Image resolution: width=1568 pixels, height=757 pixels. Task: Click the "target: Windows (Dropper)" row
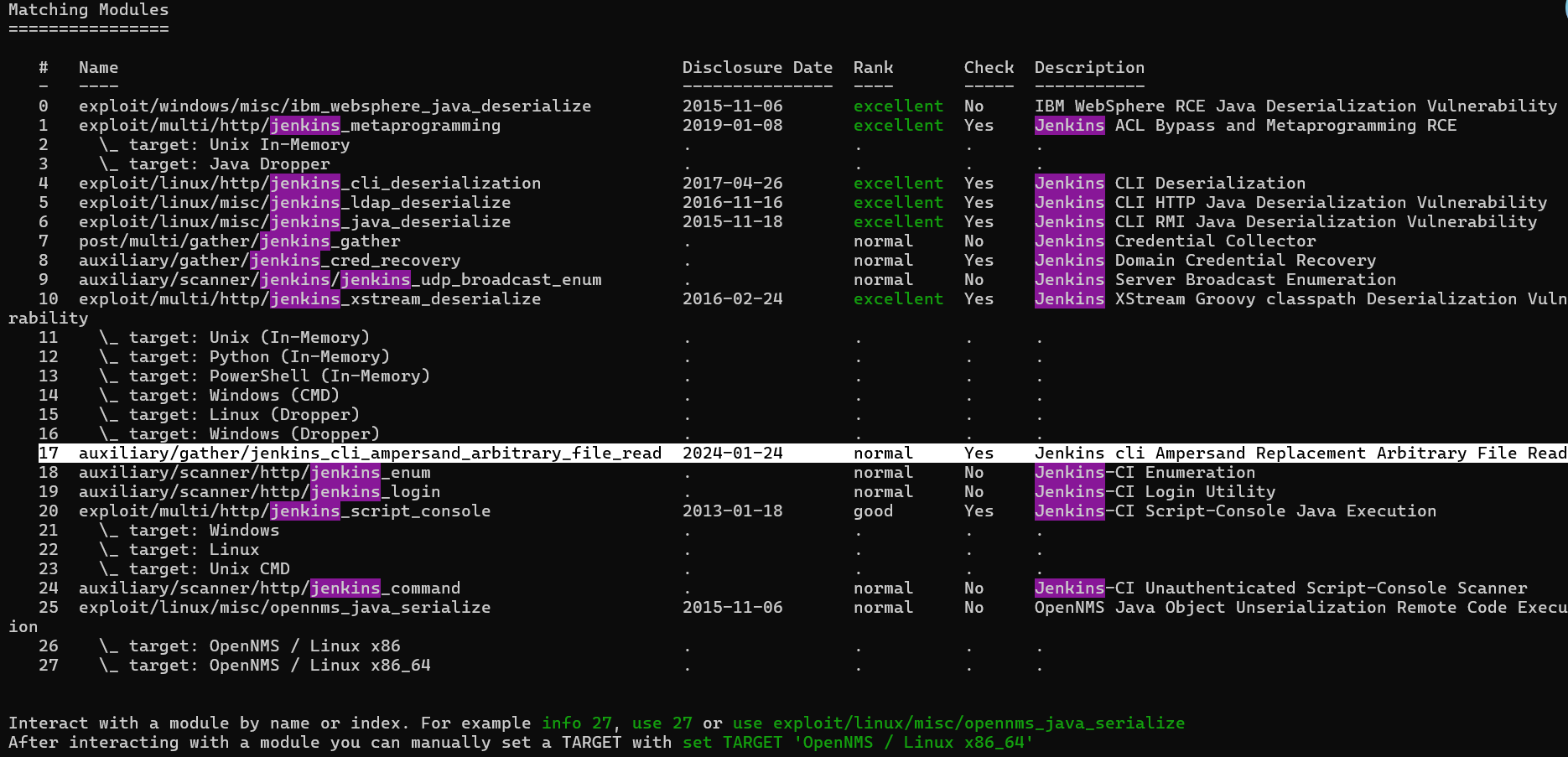pyautogui.click(x=240, y=434)
